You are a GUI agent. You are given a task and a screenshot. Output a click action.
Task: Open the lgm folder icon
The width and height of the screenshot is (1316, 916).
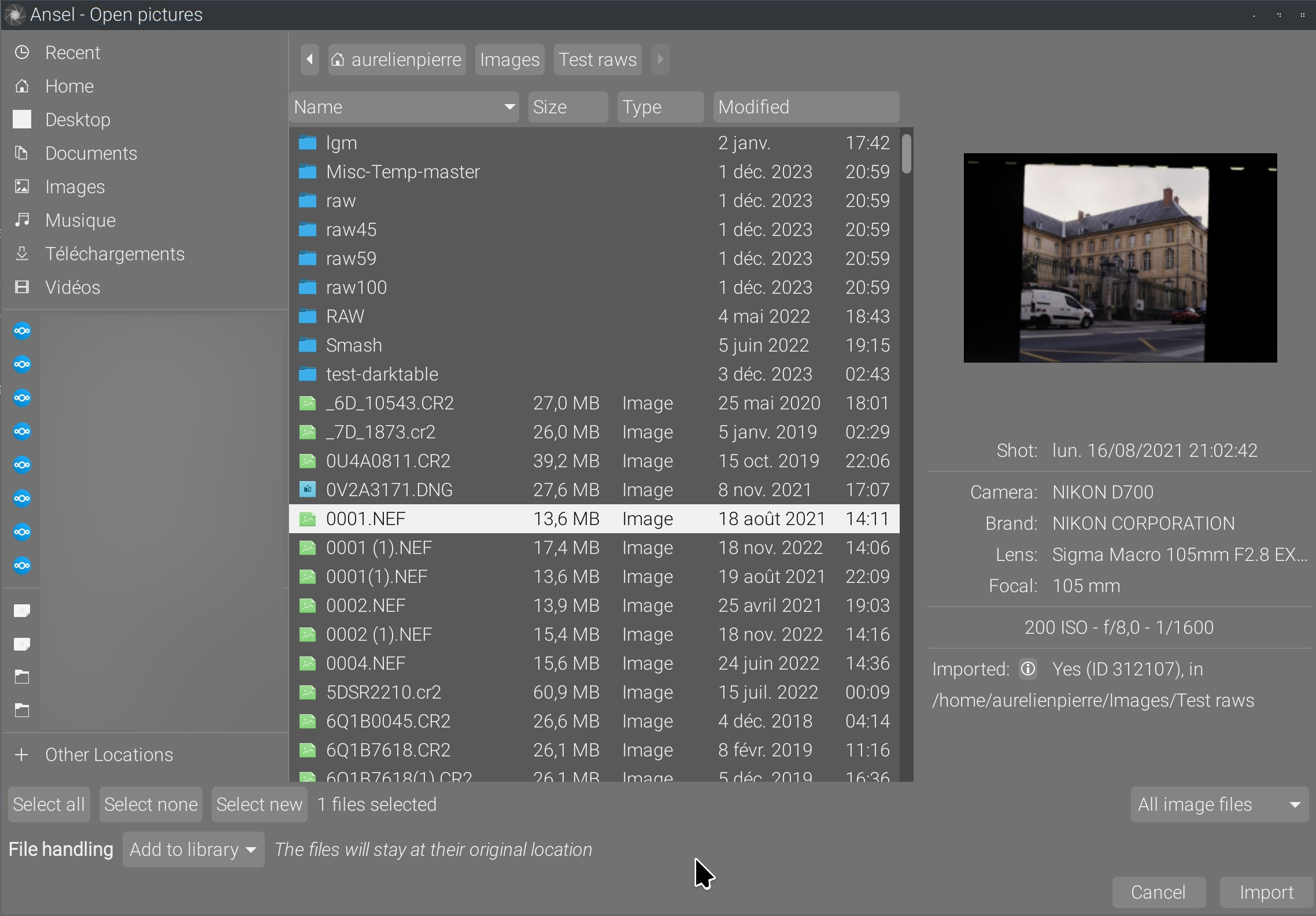[x=308, y=143]
